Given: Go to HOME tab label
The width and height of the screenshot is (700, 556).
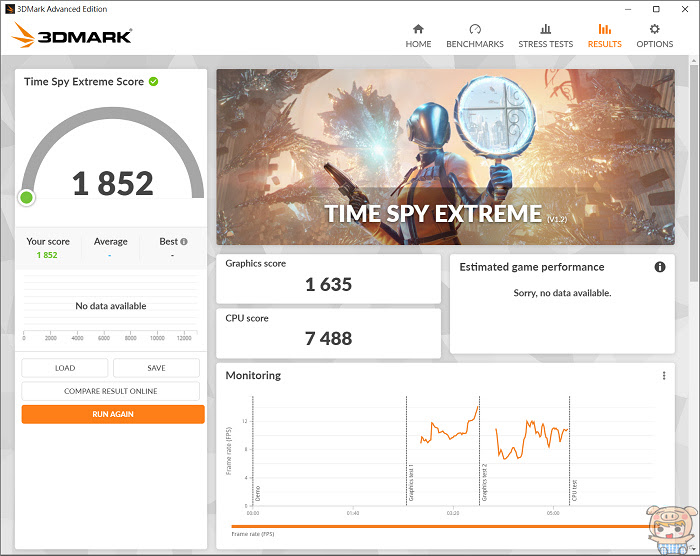Looking at the screenshot, I should coord(418,44).
